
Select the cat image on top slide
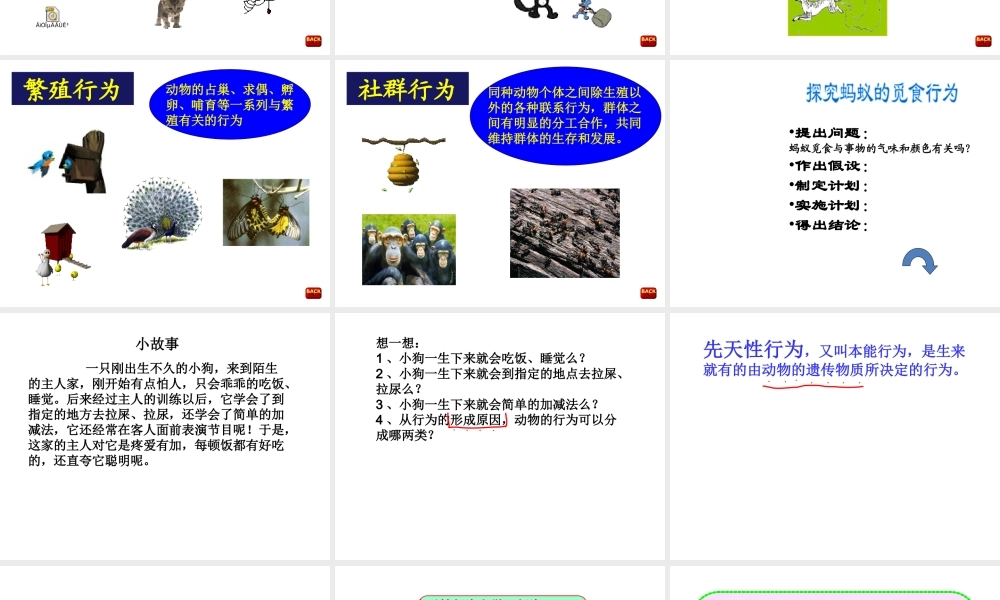[x=170, y=13]
